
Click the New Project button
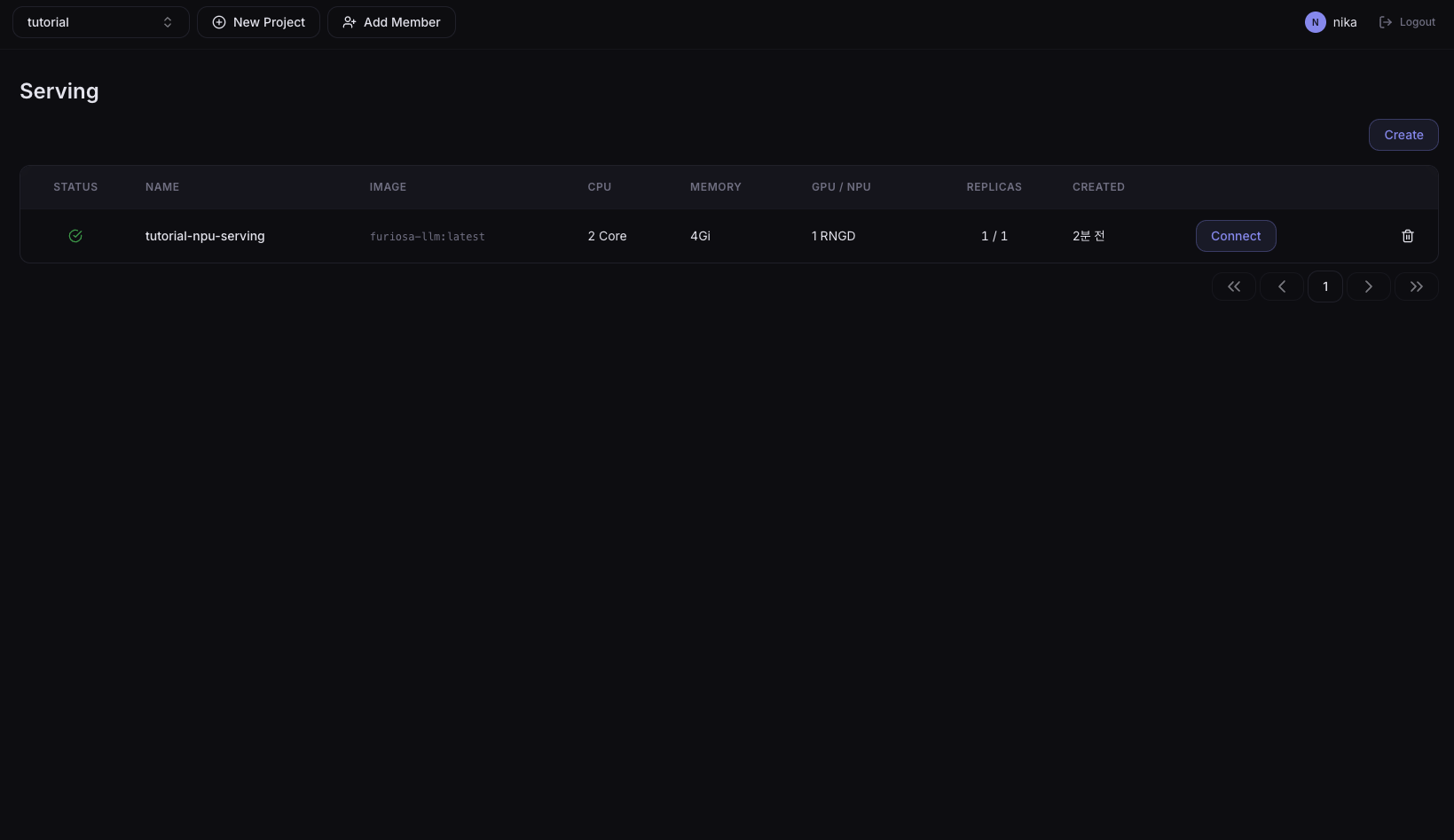pos(258,22)
